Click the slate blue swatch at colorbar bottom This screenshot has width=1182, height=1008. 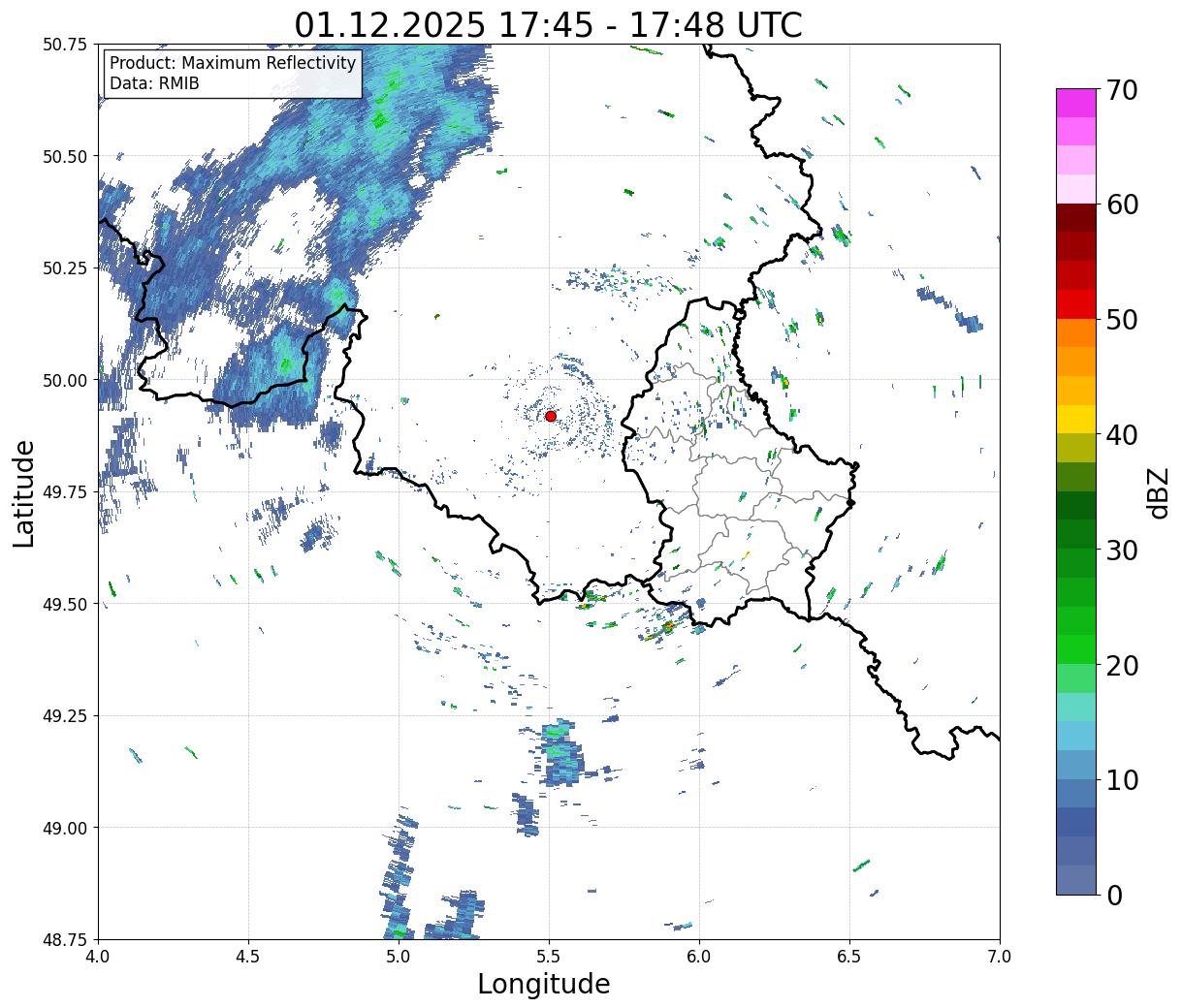coord(1076,880)
